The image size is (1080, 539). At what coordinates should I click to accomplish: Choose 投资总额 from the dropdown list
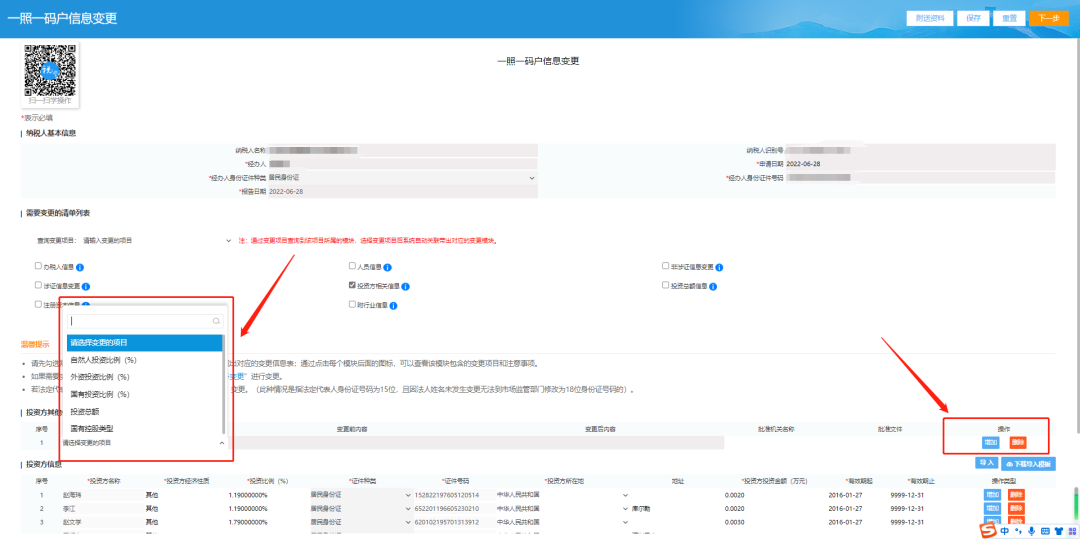[85, 411]
